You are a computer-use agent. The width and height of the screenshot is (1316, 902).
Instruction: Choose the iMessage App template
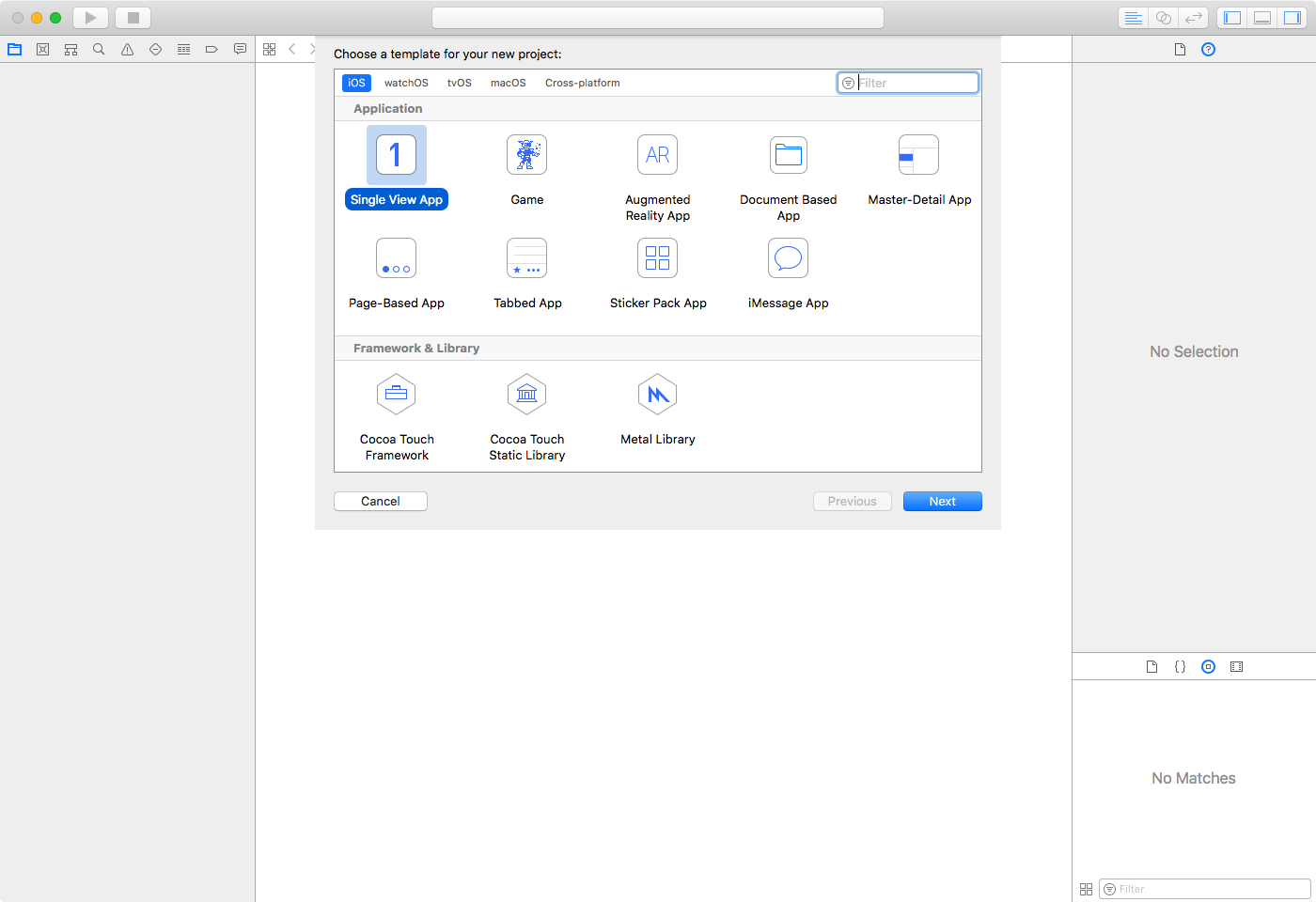(789, 272)
